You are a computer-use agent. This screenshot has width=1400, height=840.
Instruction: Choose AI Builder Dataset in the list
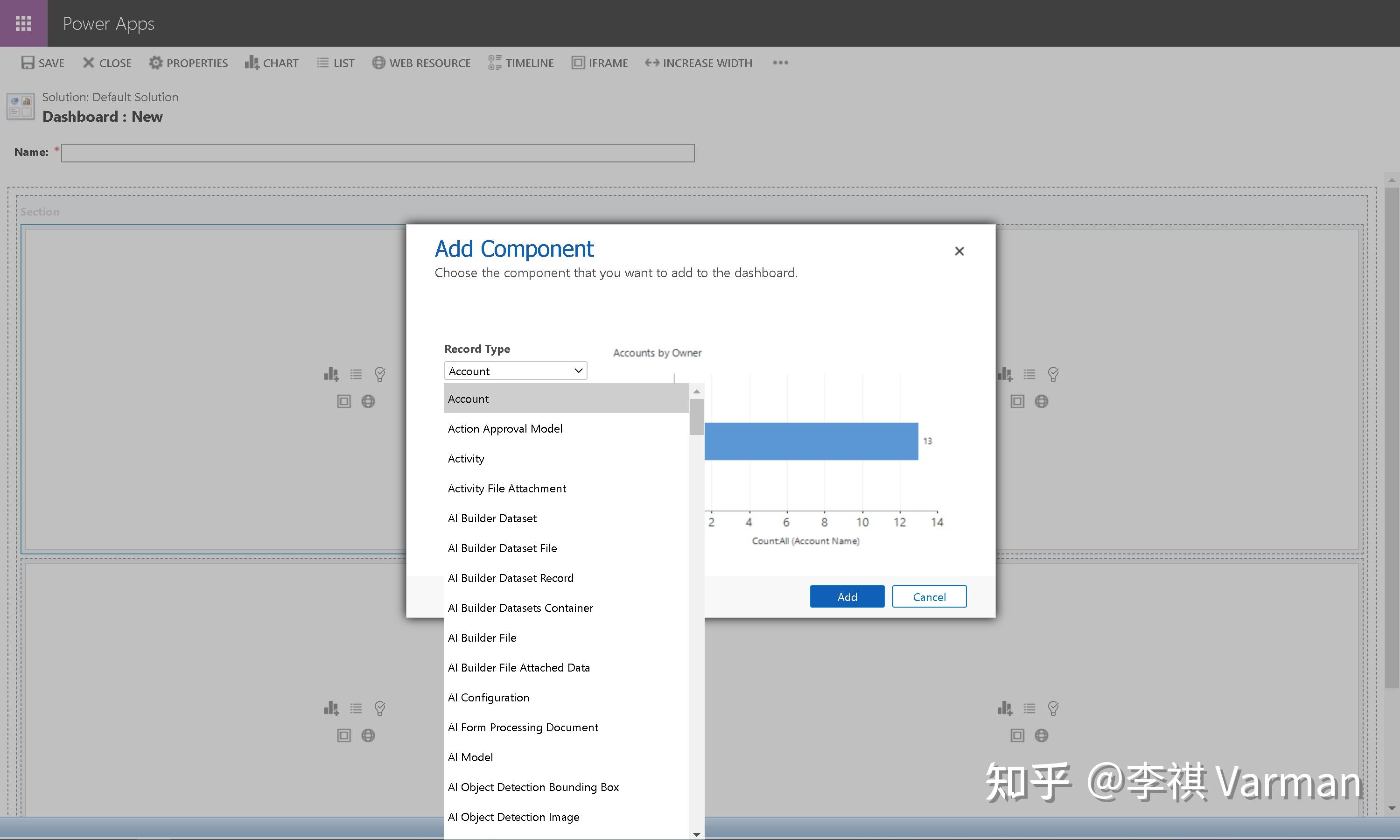(492, 518)
